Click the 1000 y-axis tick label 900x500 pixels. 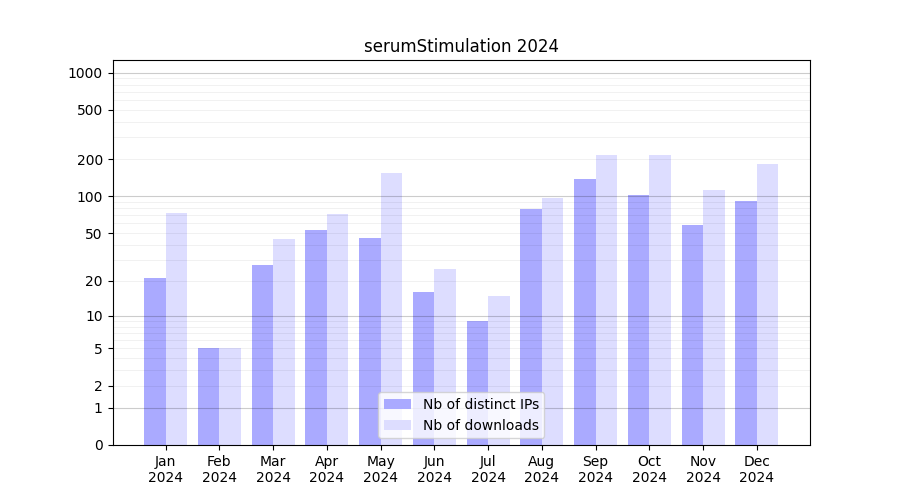click(x=84, y=73)
